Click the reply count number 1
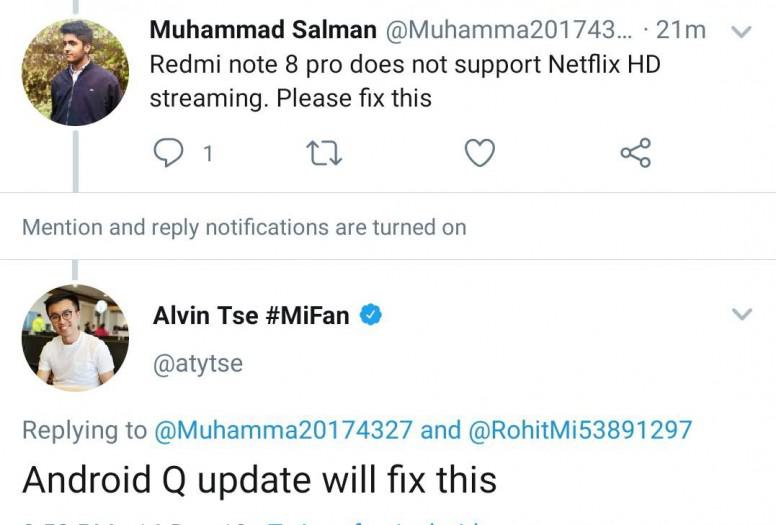This screenshot has width=776, height=525. (208, 153)
